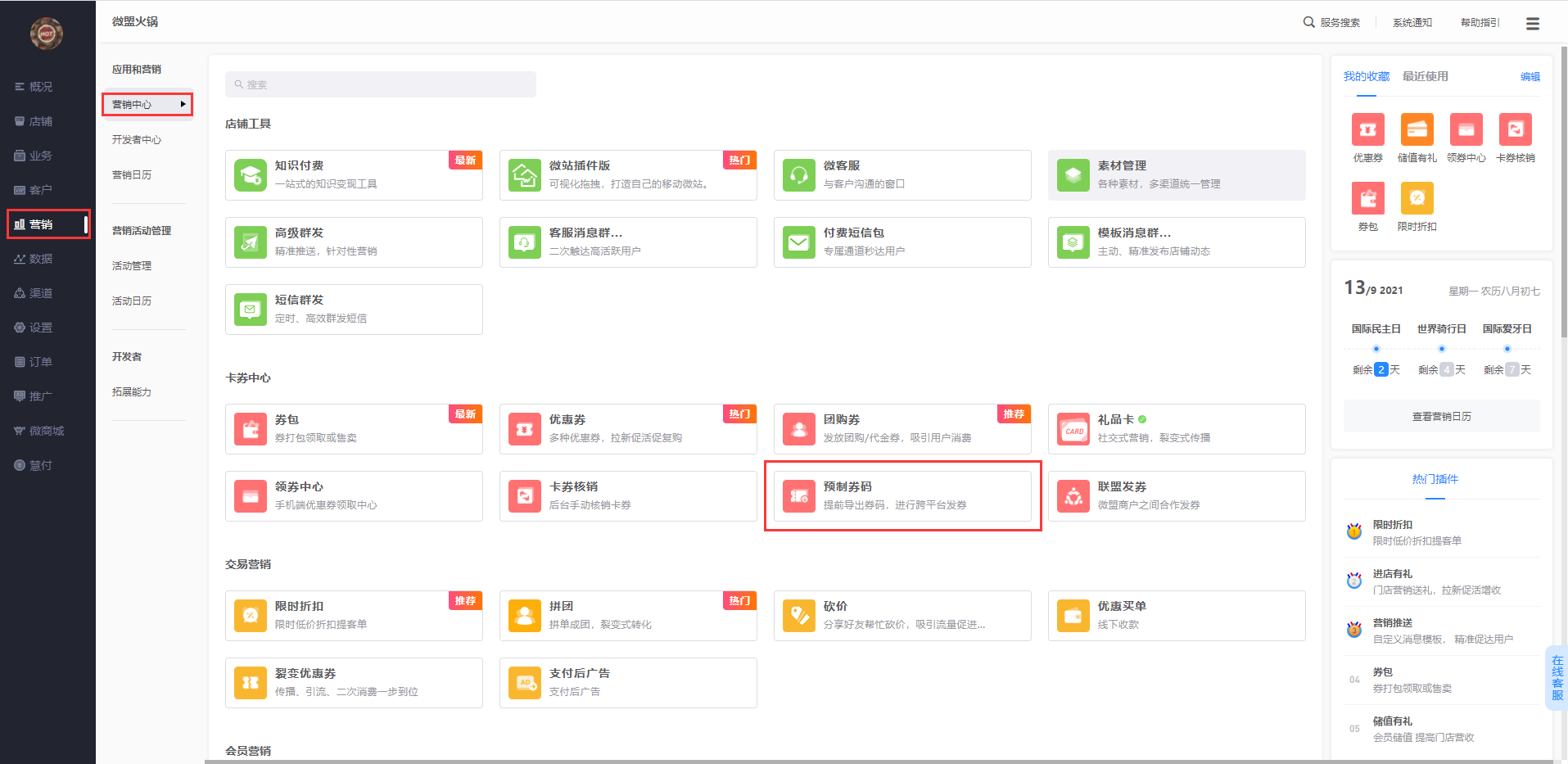Click the 预制券码 plugin icon

click(798, 496)
